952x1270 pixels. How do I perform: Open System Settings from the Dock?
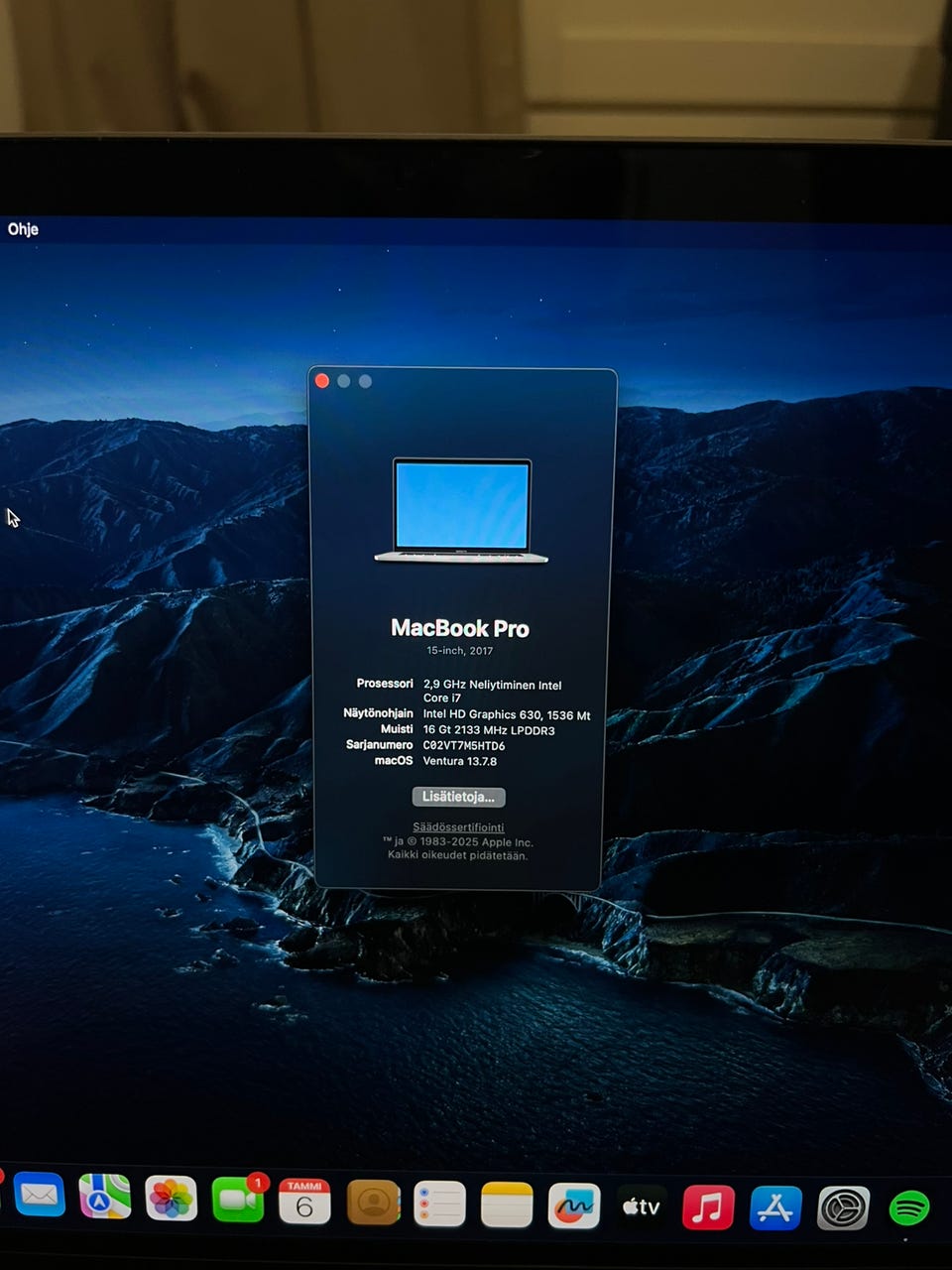pos(843,1208)
